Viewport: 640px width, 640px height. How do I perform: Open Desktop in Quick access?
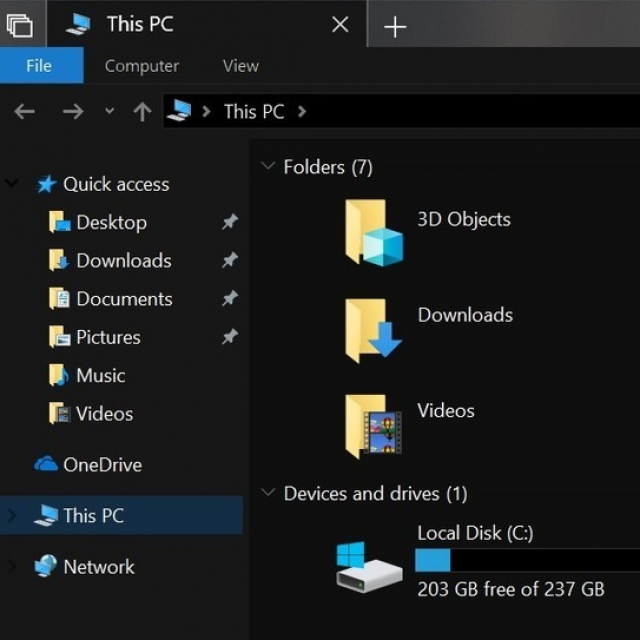(x=111, y=222)
